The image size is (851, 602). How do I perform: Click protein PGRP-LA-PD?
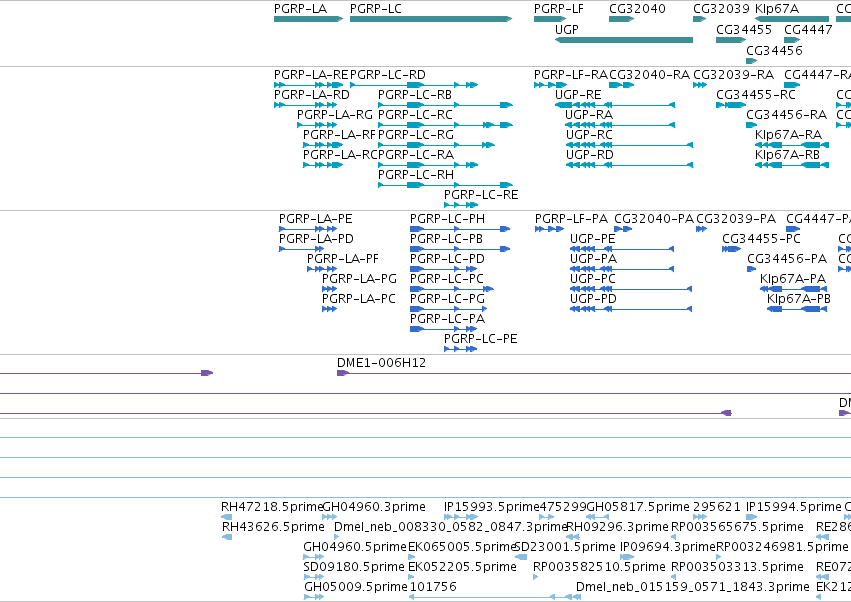302,249
